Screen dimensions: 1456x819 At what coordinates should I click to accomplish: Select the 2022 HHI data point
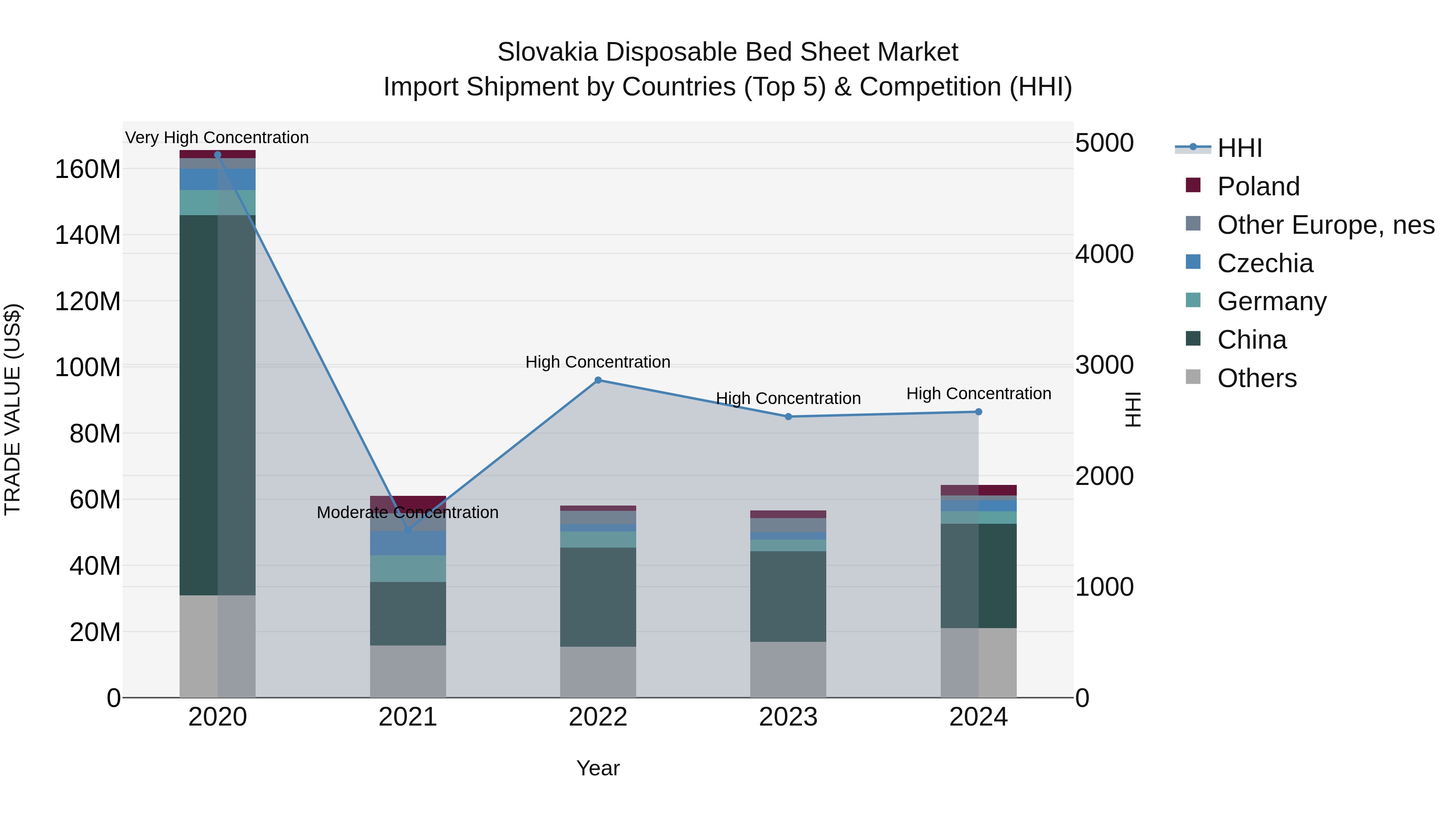(598, 381)
